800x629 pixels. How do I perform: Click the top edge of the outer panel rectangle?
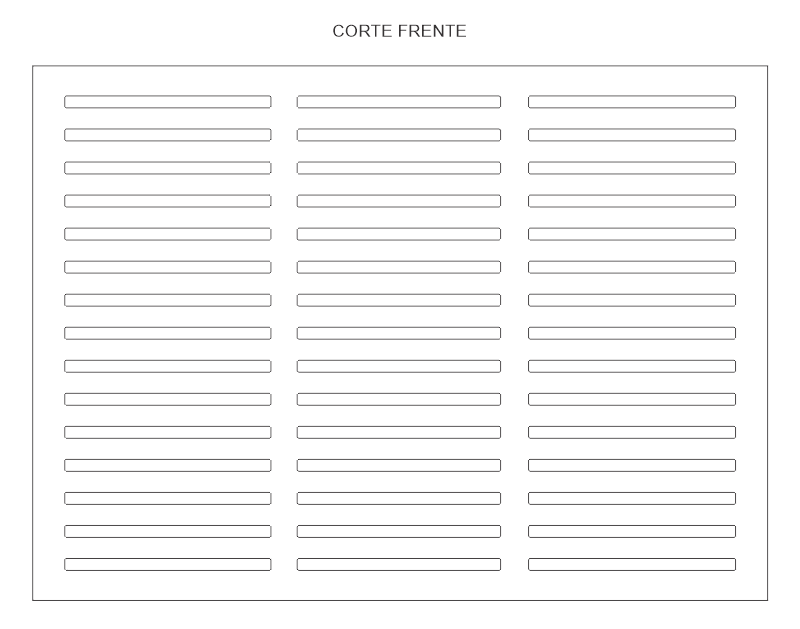[x=400, y=66]
